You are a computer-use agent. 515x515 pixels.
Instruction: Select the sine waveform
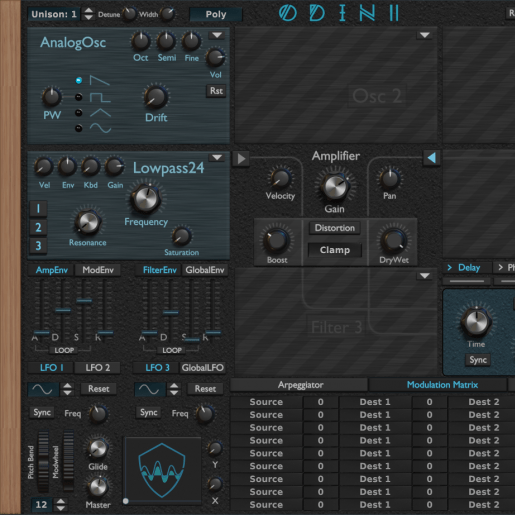pyautogui.click(x=79, y=128)
